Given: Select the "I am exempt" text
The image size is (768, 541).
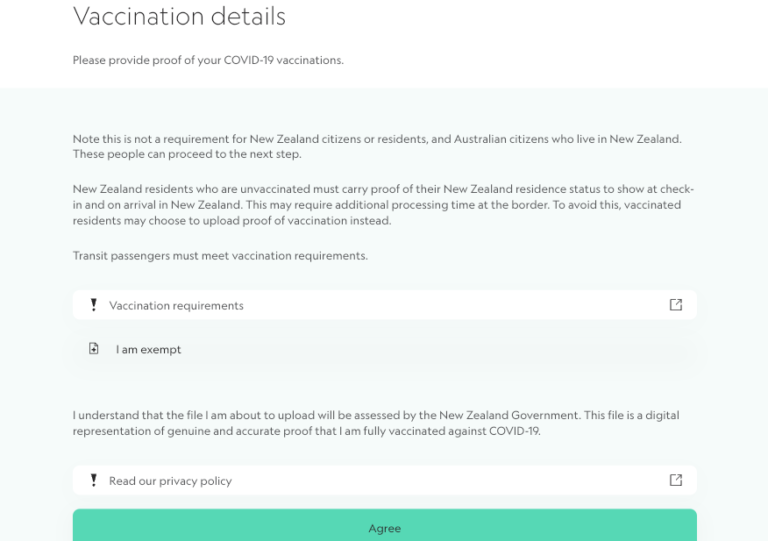Looking at the screenshot, I should click(148, 350).
